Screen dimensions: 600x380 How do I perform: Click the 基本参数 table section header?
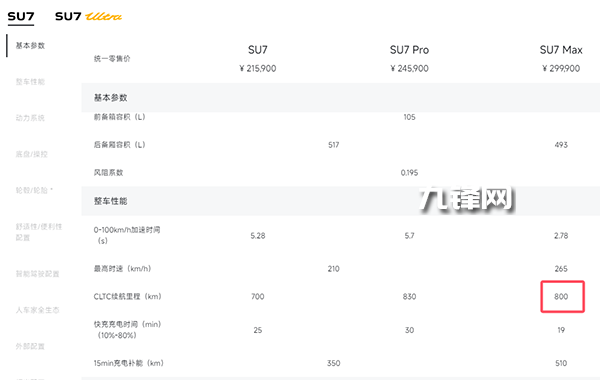coord(111,98)
